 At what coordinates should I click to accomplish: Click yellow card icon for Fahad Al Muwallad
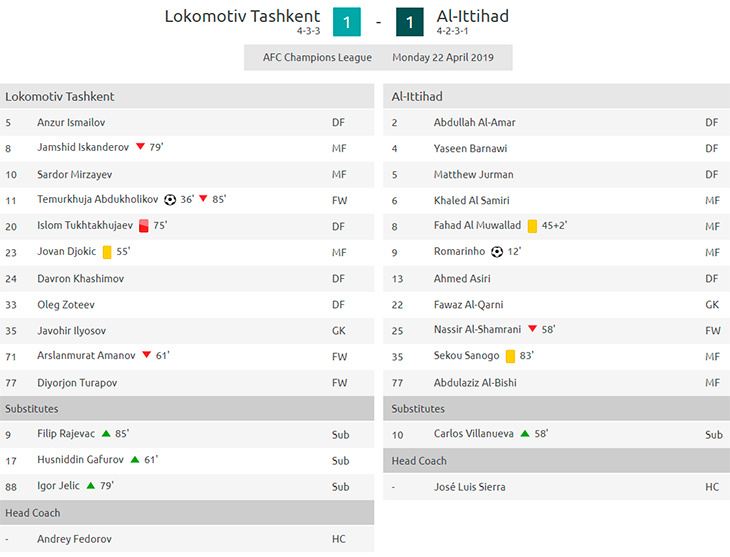click(x=532, y=226)
